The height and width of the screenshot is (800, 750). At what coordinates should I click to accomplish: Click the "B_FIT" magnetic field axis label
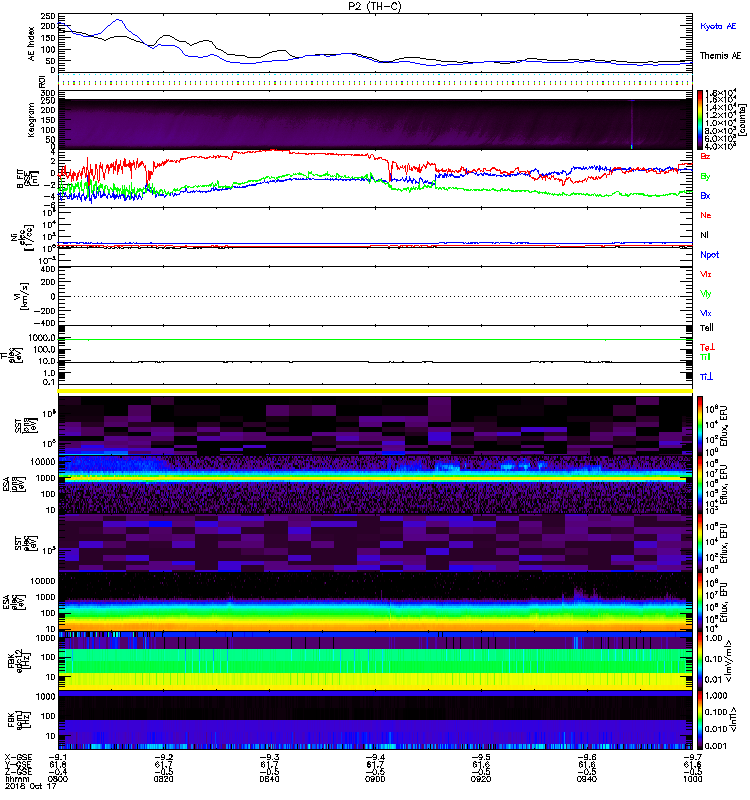(21, 179)
